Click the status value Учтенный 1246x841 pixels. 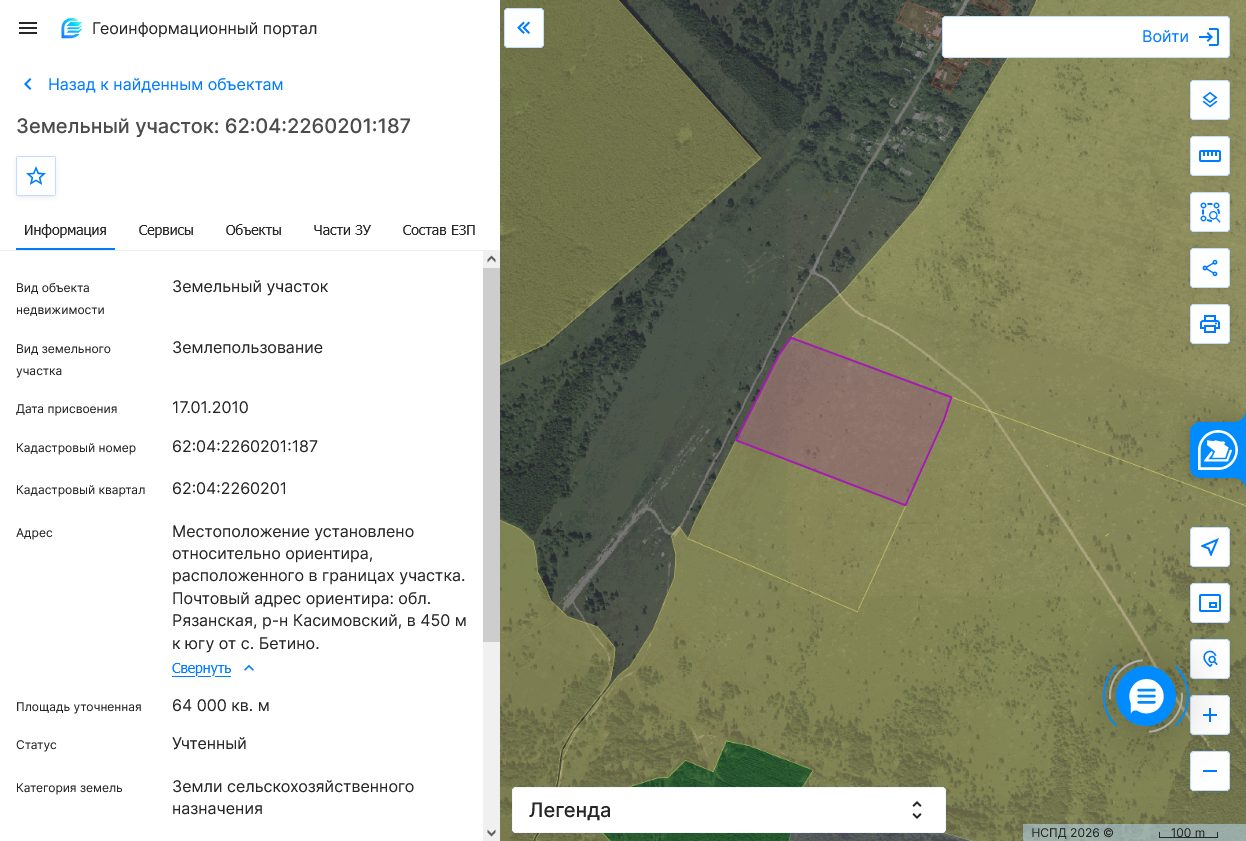click(x=209, y=744)
